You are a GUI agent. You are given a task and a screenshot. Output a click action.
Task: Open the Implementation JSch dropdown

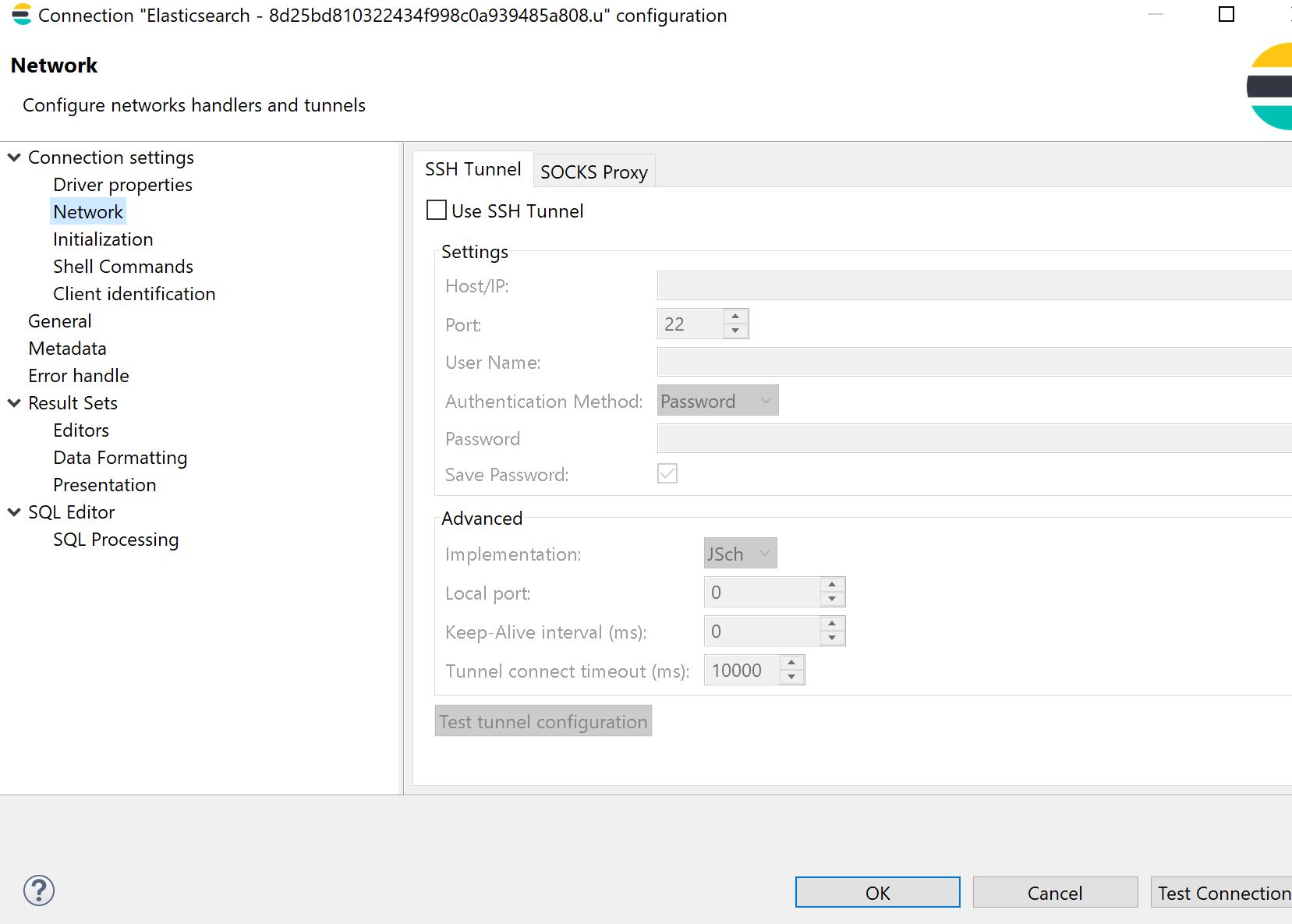740,554
